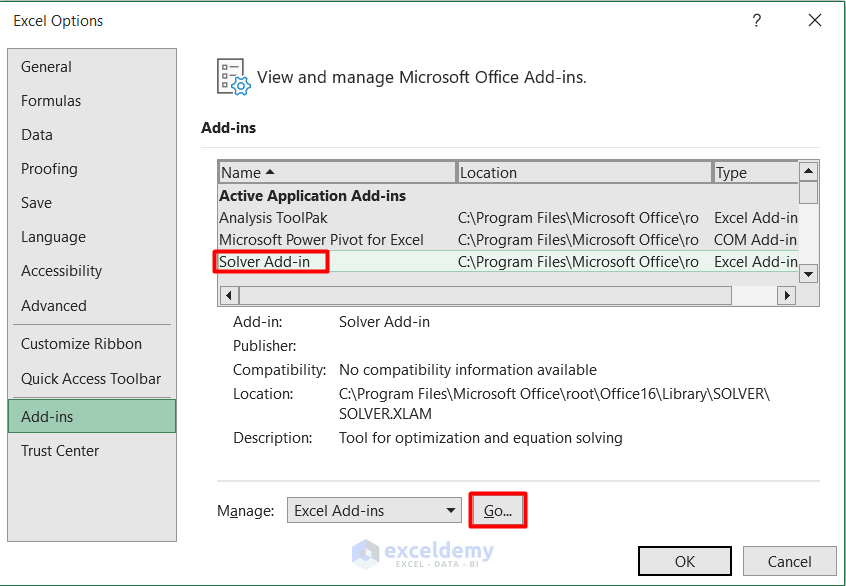The image size is (846, 586).
Task: Sort add-ins by Name column header
Action: point(336,172)
